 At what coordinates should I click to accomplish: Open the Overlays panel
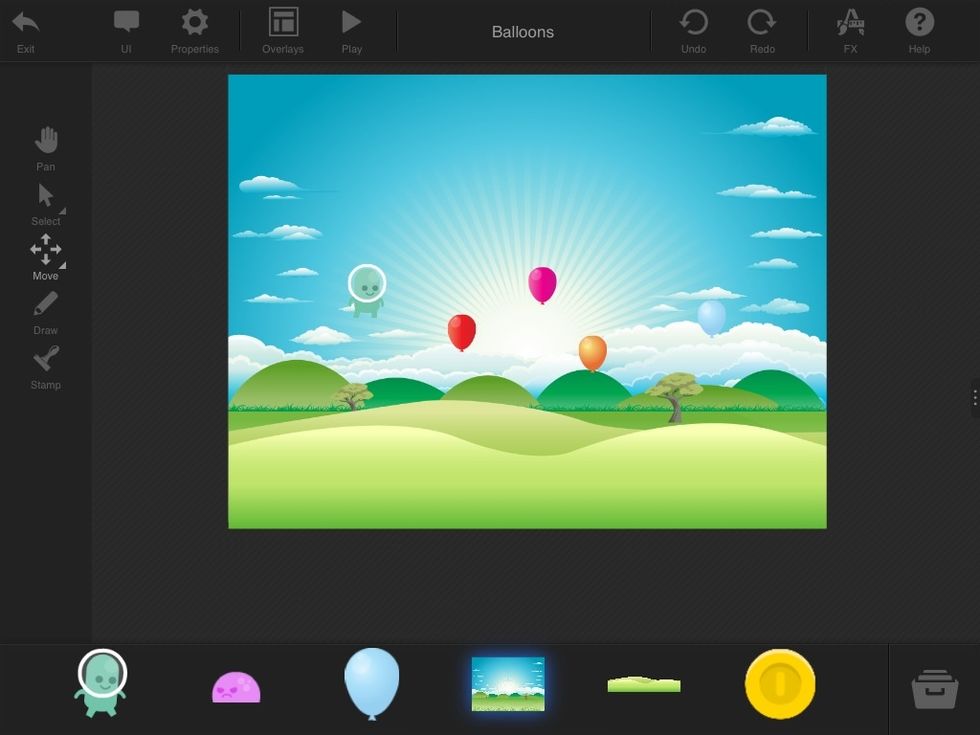[x=282, y=22]
